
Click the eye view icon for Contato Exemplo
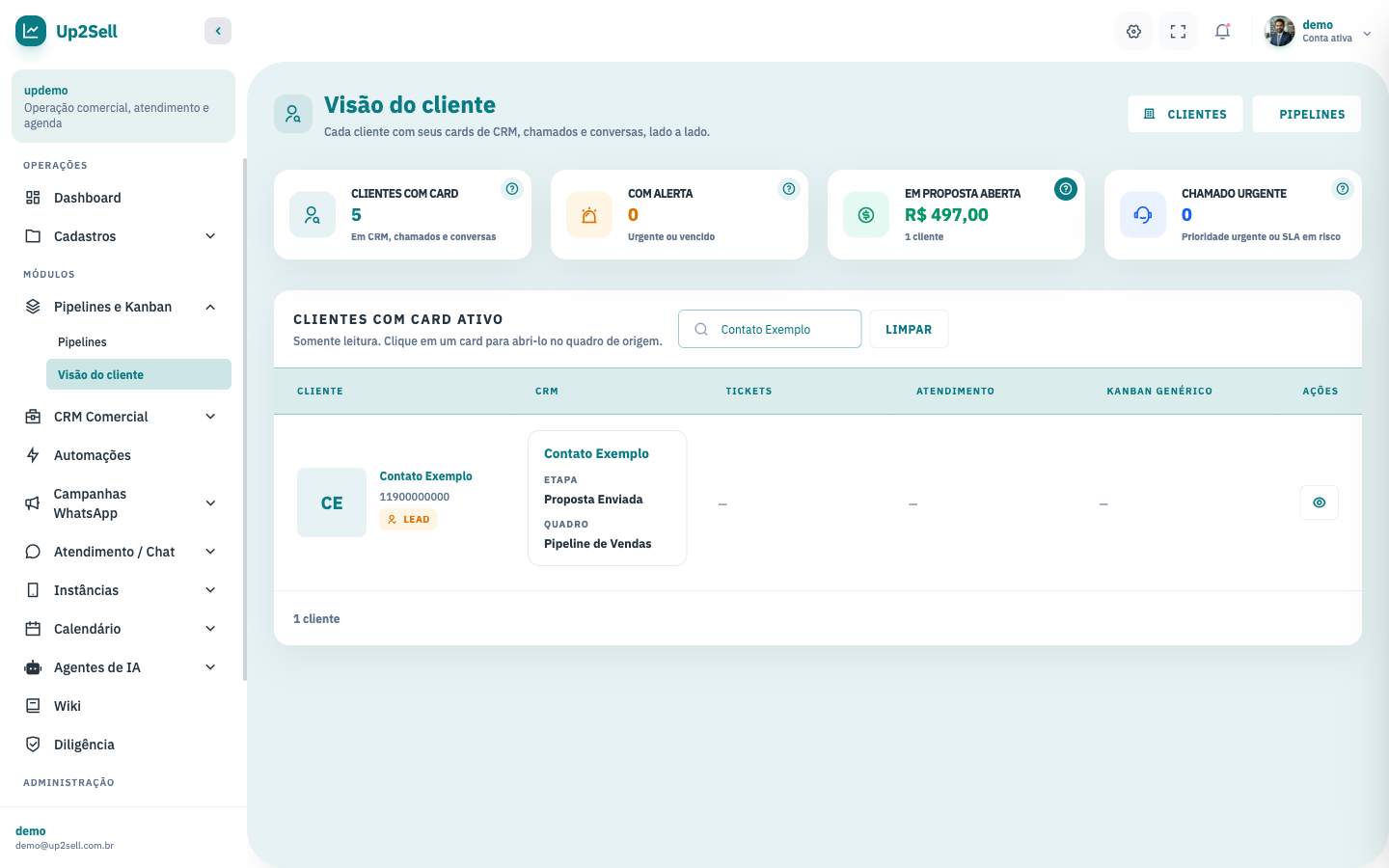[1320, 502]
